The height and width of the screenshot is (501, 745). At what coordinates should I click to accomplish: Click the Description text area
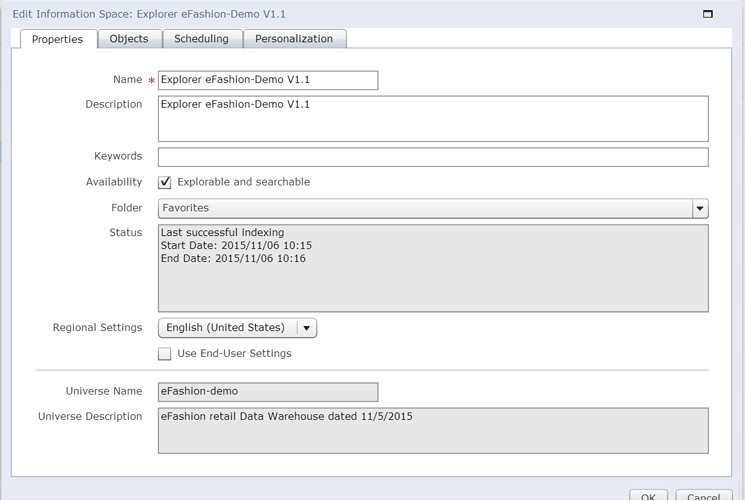[433, 118]
